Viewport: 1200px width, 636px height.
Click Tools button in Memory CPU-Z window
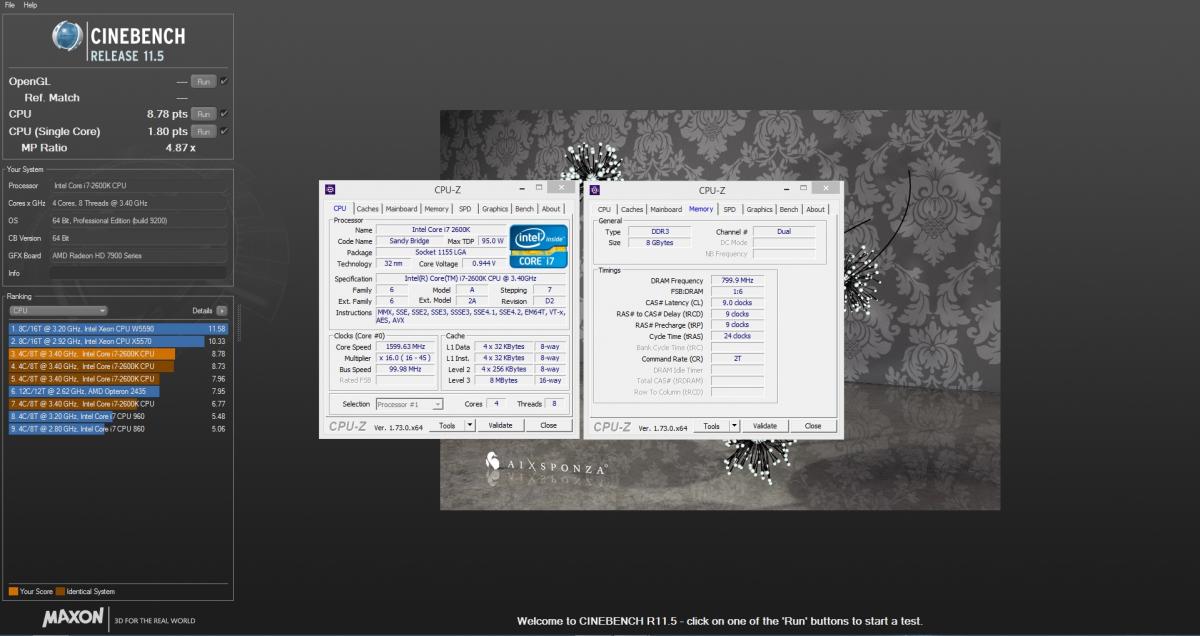711,426
